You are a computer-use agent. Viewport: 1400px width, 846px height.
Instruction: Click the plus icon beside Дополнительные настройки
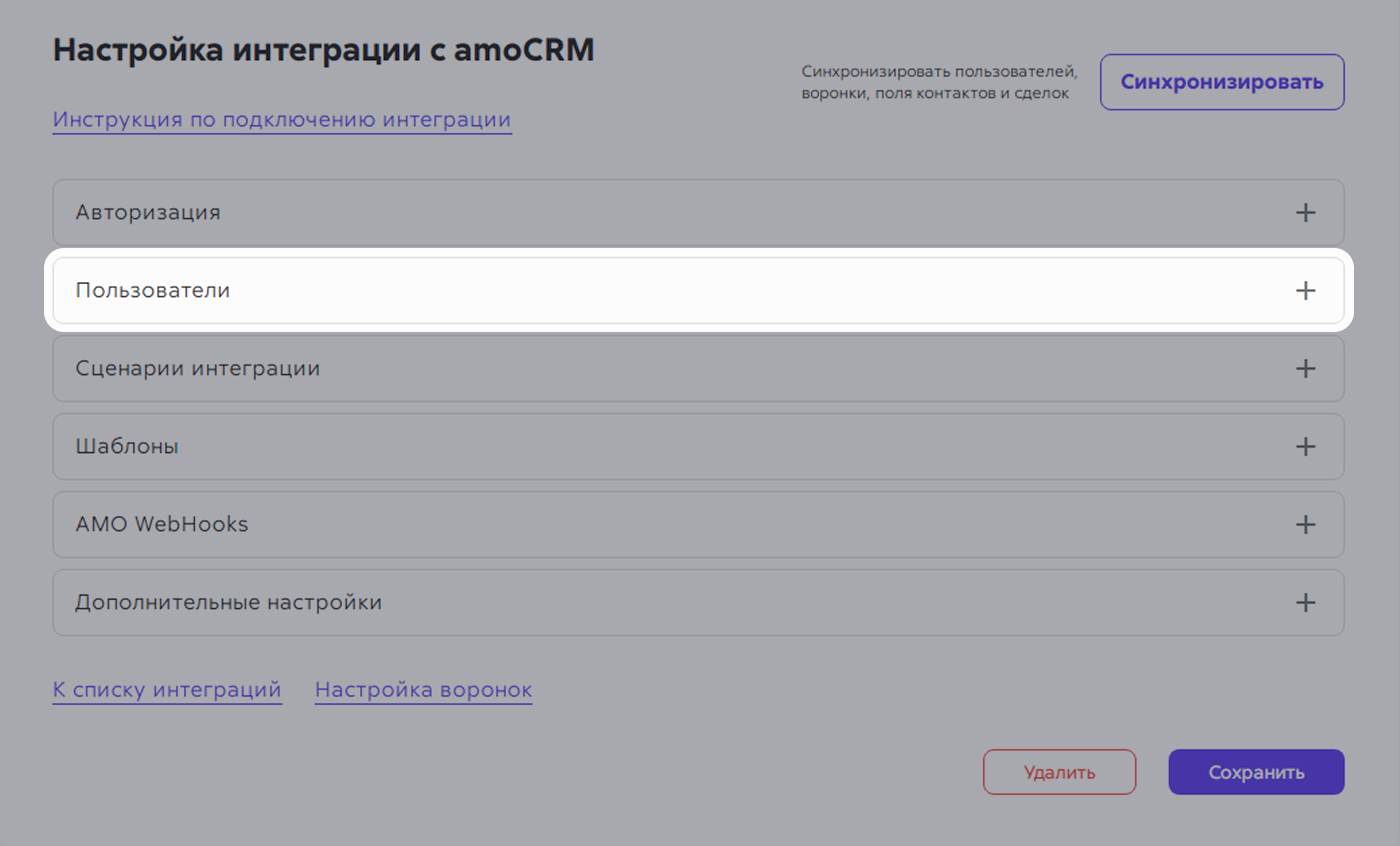1305,603
